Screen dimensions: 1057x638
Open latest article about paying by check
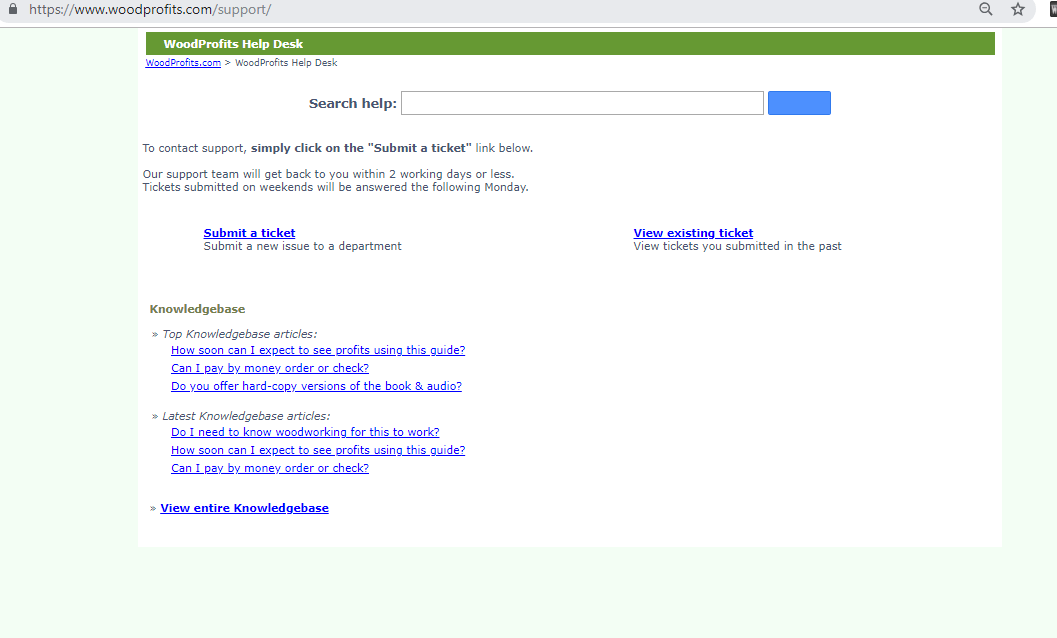point(270,468)
